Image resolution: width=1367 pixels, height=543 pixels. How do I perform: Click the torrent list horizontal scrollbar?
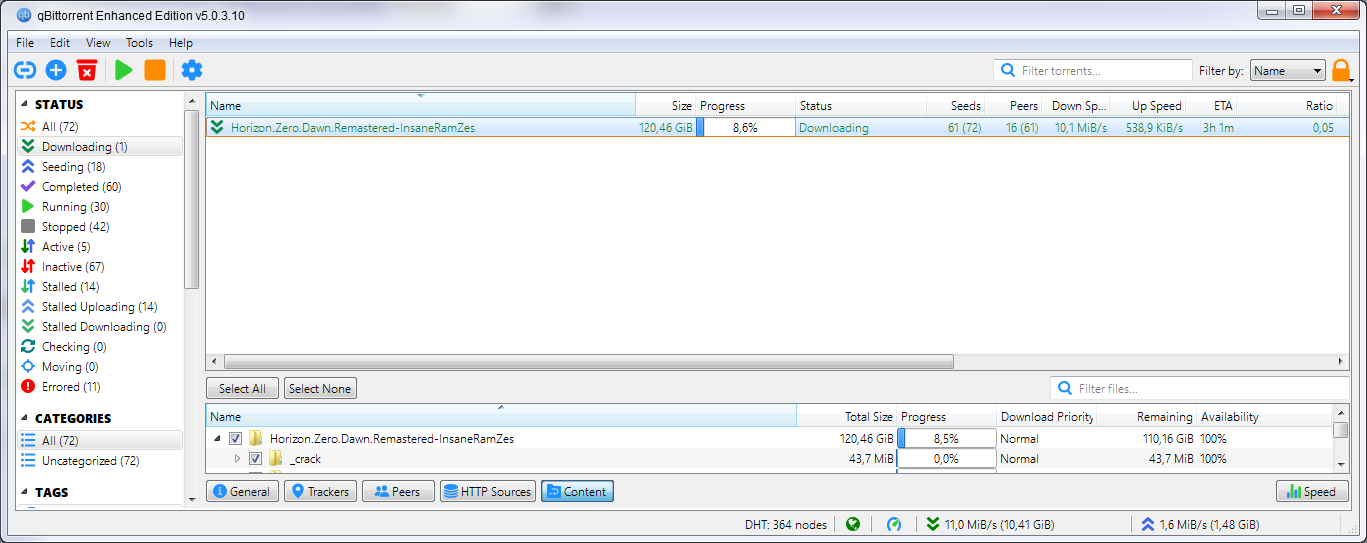tap(588, 361)
